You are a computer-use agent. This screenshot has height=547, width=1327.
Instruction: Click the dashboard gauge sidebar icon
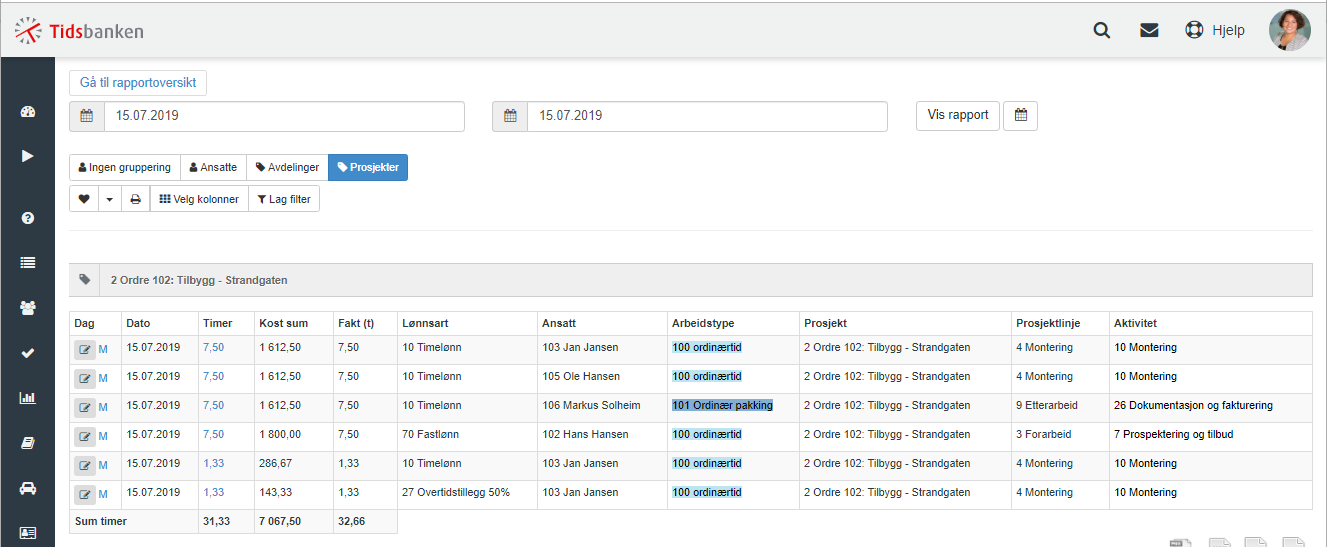[x=28, y=112]
